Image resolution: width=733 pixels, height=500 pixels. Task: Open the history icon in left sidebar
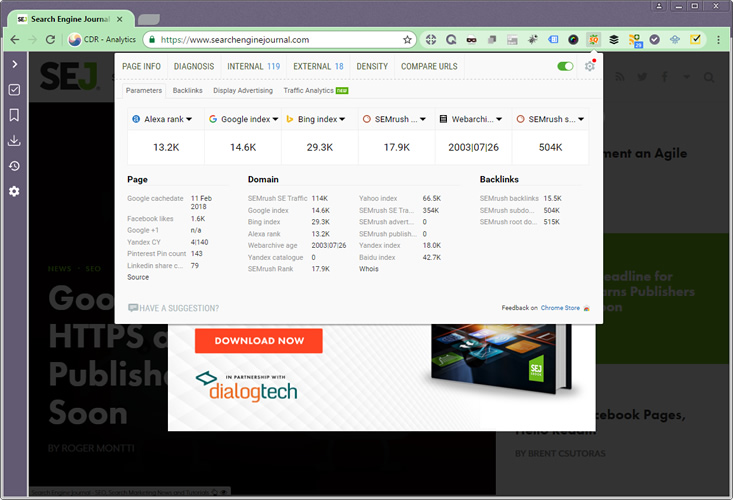14,166
